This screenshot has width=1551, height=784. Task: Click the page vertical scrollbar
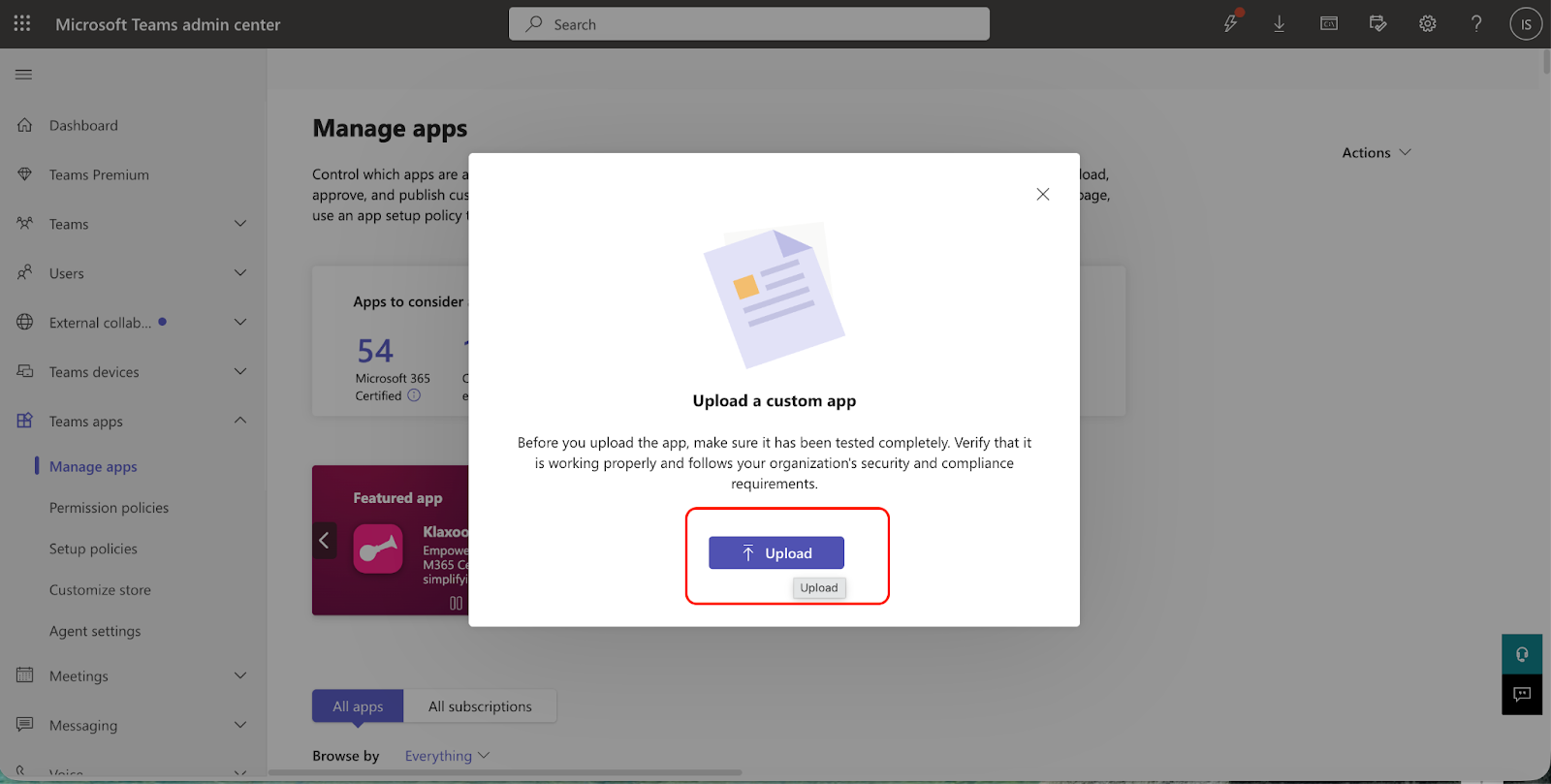[x=1546, y=62]
